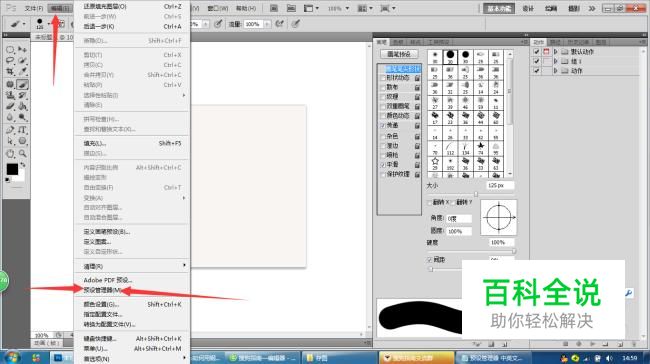
Task: Toggle the 杂色 (Noise) checkbox
Action: [x=383, y=136]
